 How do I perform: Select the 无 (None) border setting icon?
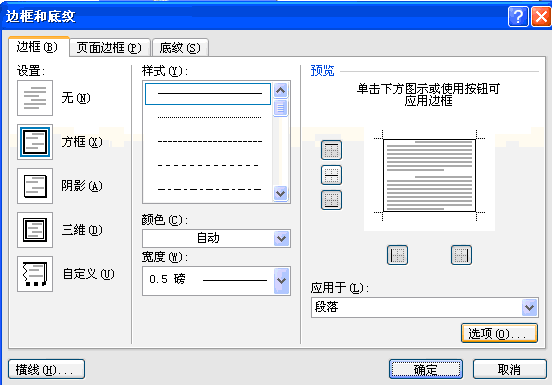click(x=35, y=98)
